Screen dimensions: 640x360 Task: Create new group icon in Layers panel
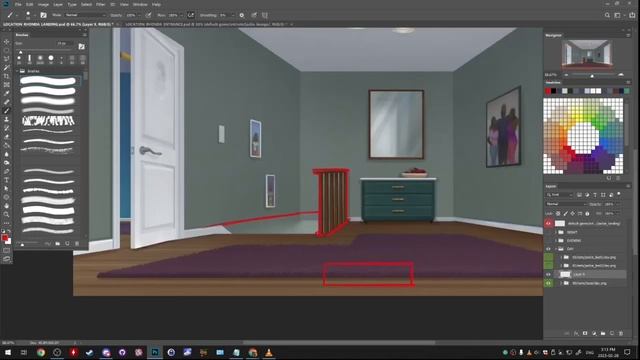tap(603, 333)
